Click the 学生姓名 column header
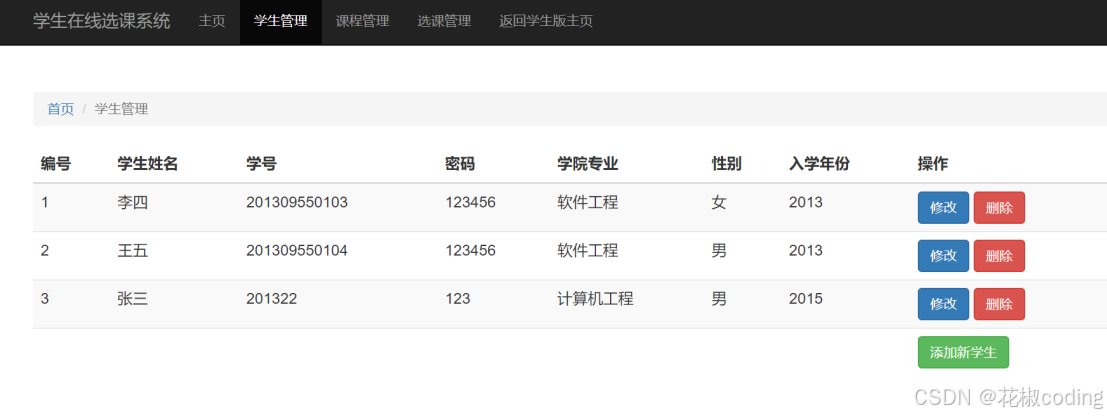This screenshot has height=417, width=1107. pyautogui.click(x=148, y=164)
